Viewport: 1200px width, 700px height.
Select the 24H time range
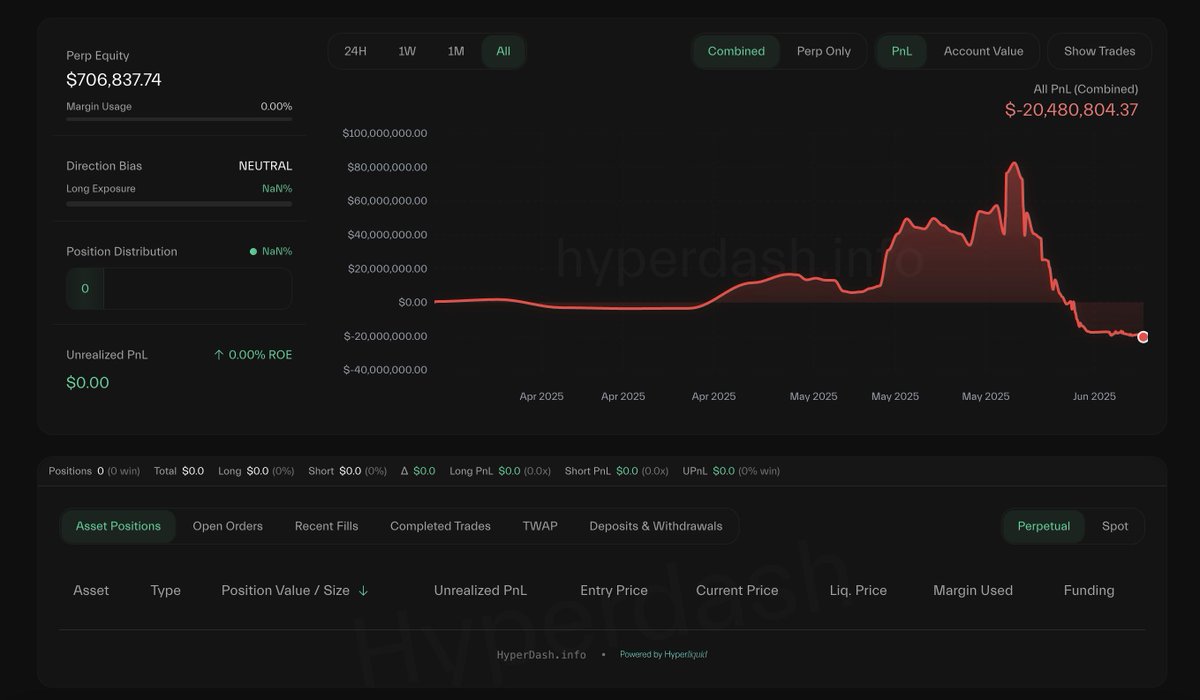click(355, 51)
